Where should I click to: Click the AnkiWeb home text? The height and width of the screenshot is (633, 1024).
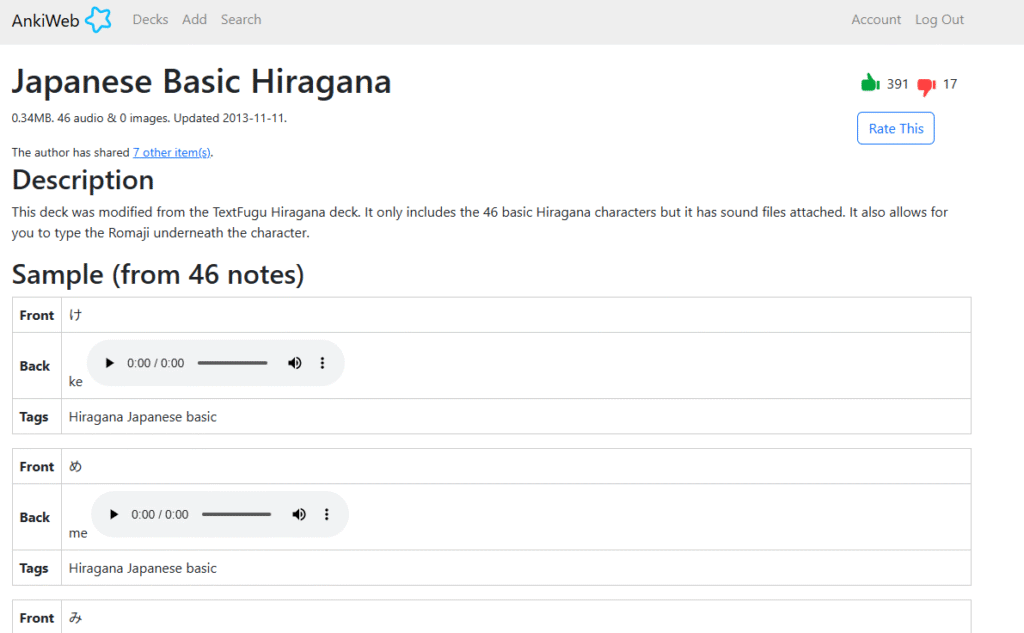45,21
